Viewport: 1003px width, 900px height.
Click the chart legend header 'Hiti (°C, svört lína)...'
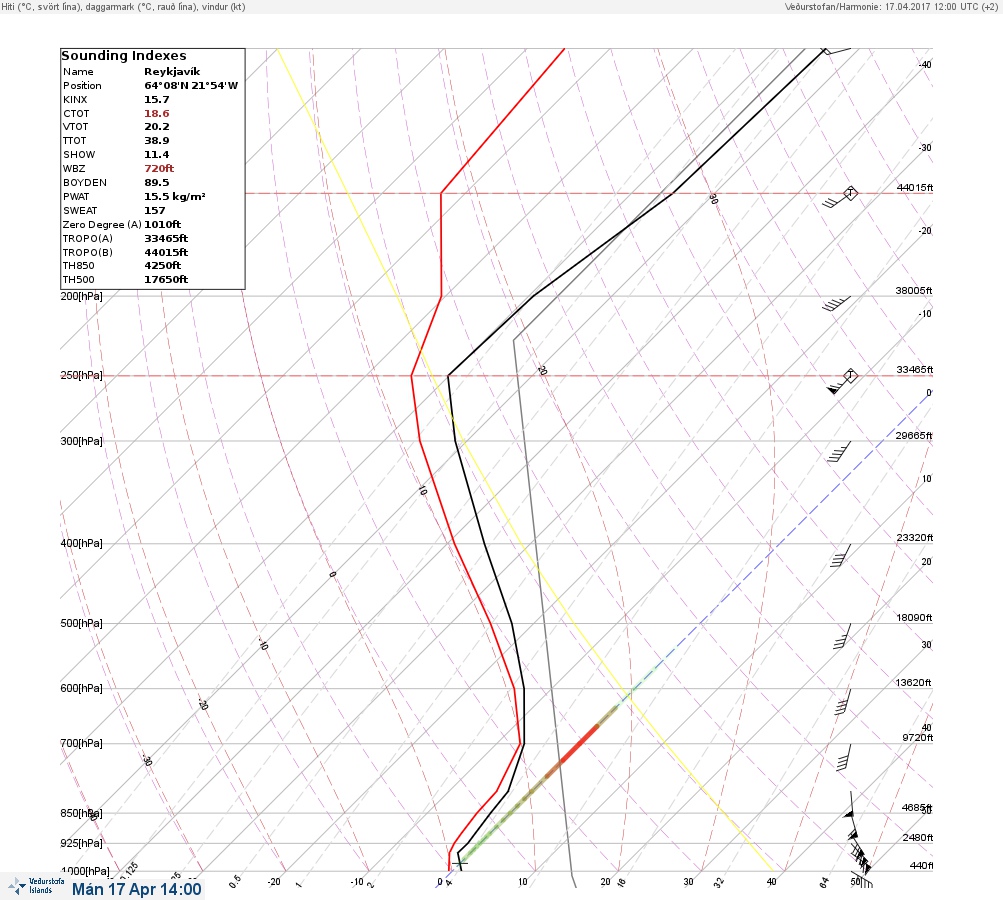tap(123, 6)
